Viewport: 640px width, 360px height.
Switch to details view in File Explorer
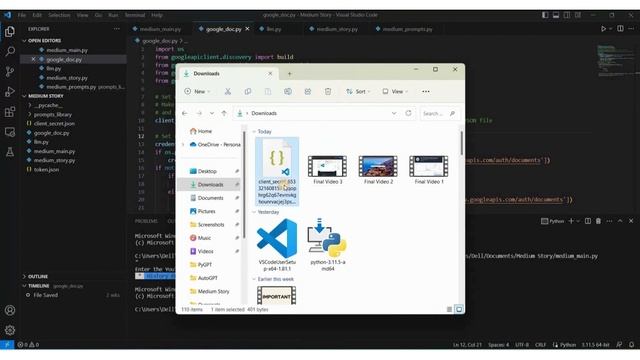(x=449, y=309)
